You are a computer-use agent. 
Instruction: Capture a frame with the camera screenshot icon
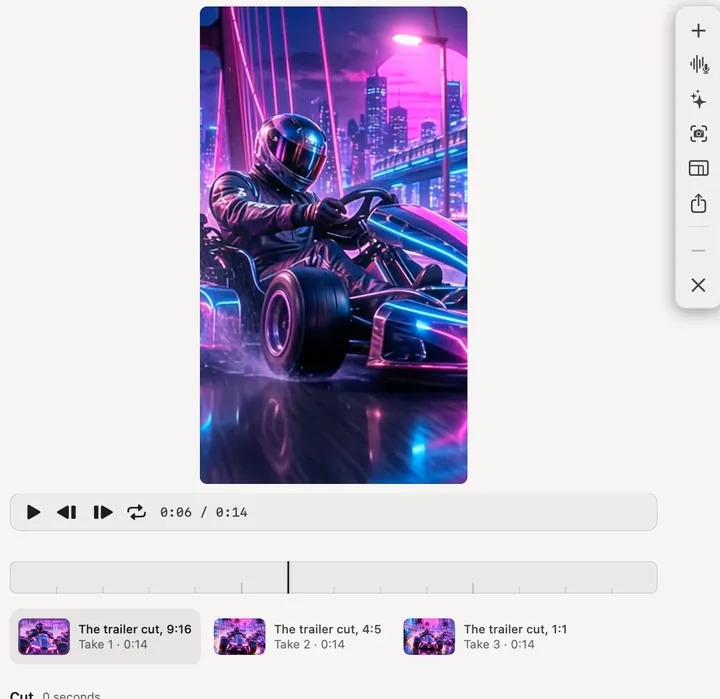coord(698,134)
